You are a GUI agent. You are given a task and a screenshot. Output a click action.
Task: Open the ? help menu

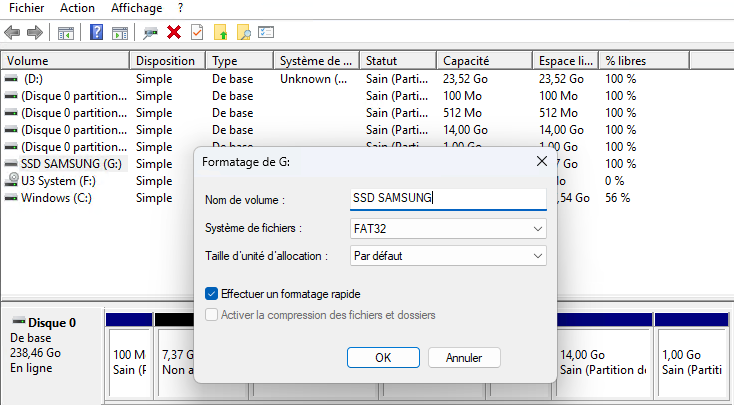point(181,8)
